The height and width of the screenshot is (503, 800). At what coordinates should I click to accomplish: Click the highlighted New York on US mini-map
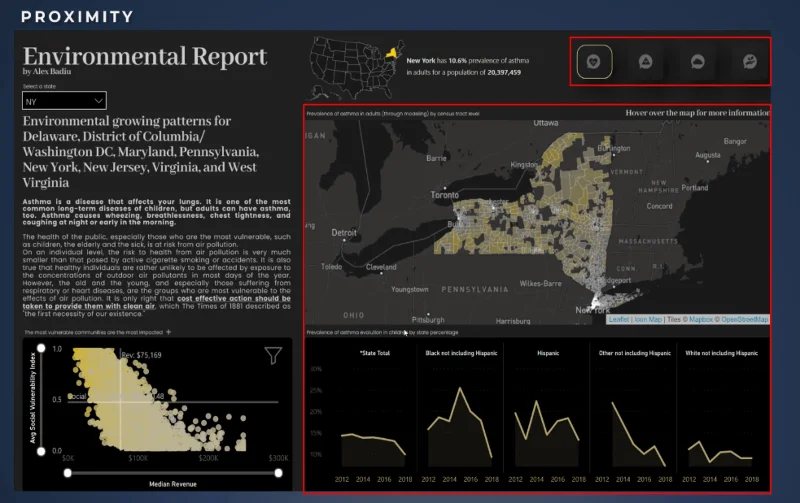pos(391,52)
